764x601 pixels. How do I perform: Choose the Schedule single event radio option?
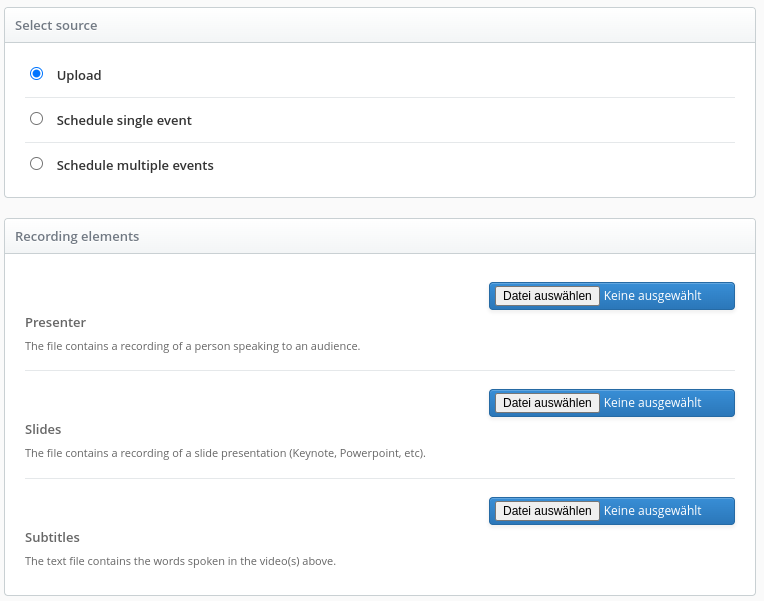(x=37, y=119)
